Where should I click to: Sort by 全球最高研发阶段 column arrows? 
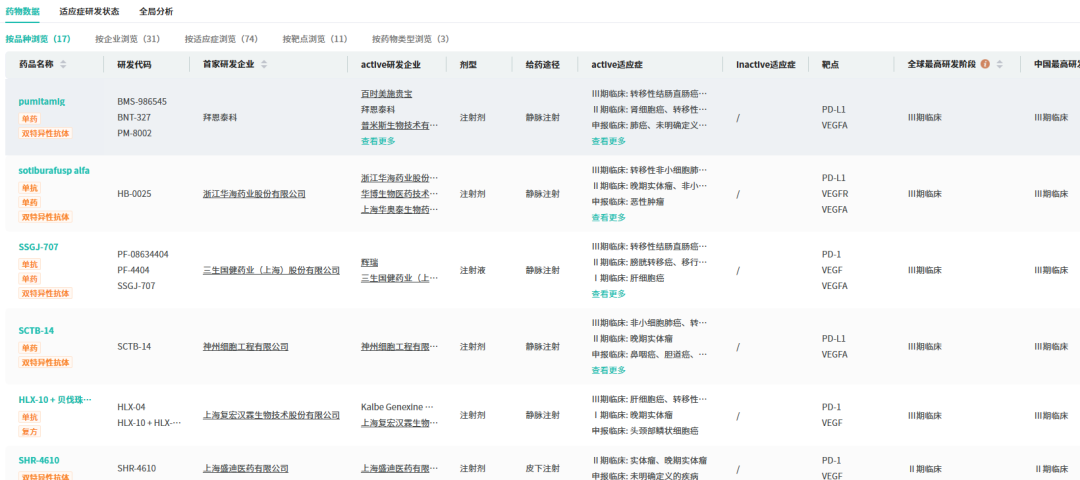point(999,65)
